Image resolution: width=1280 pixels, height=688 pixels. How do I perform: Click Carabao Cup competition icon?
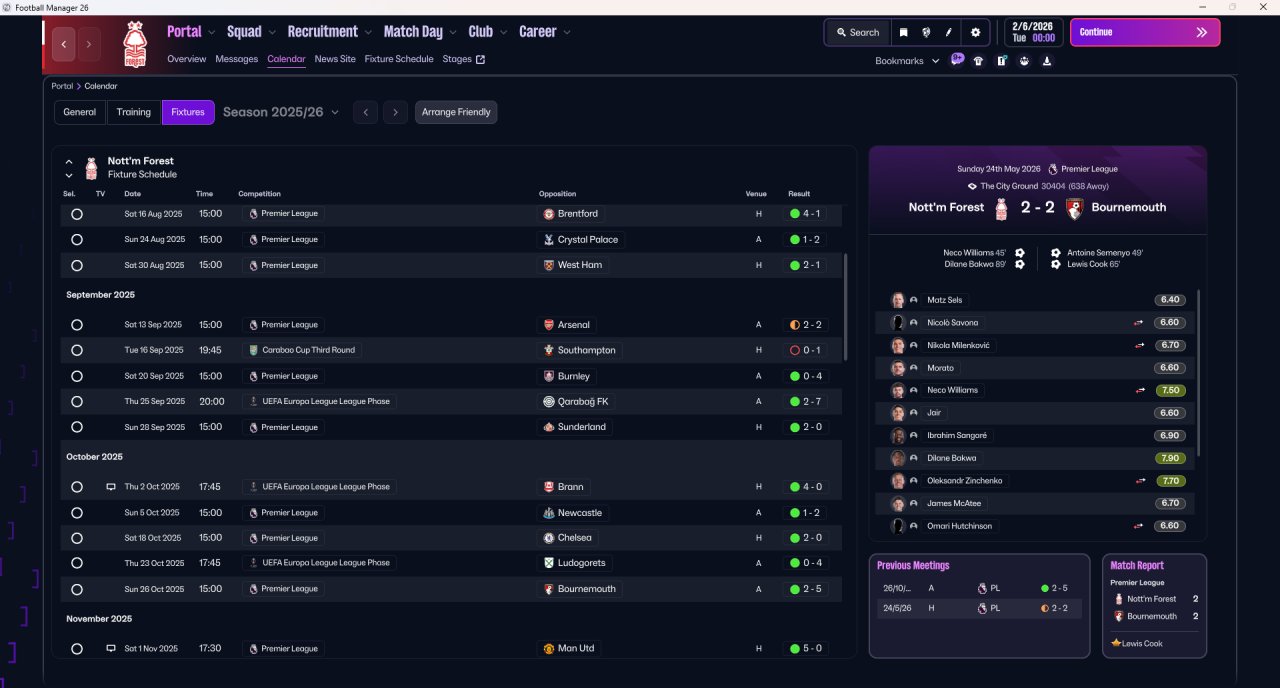(254, 351)
